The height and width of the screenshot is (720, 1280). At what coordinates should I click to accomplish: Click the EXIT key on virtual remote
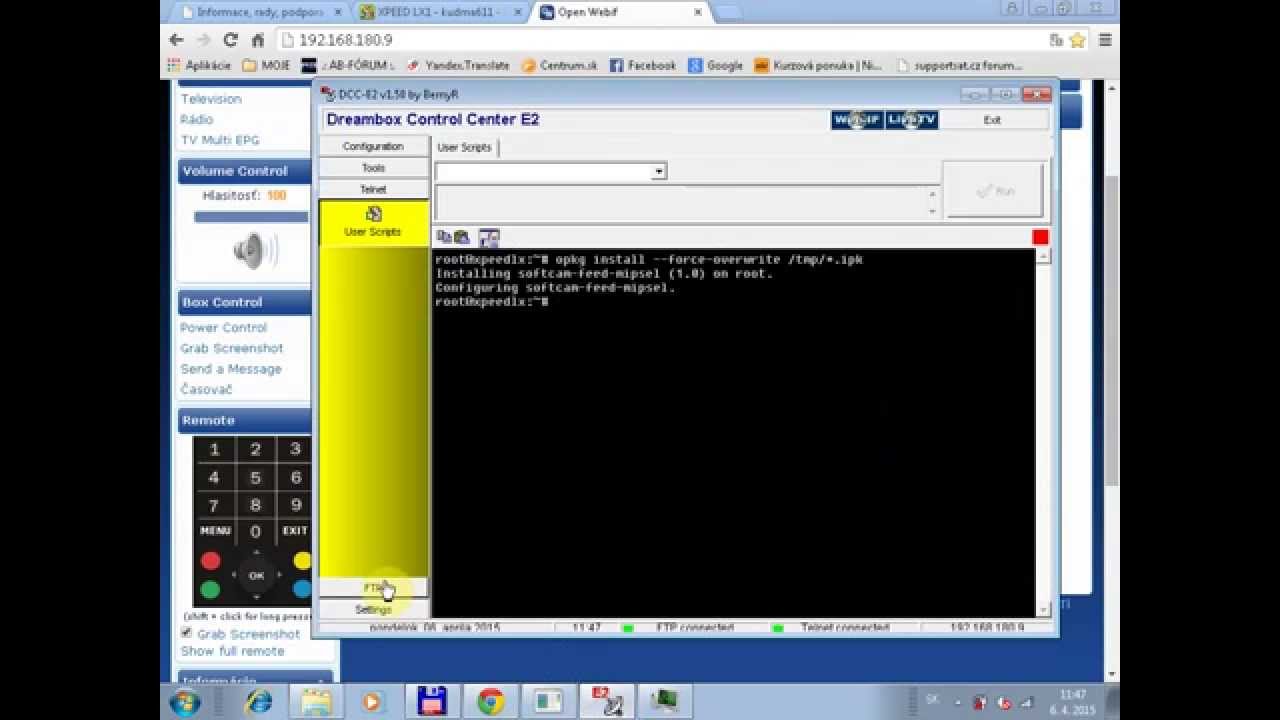(x=295, y=531)
